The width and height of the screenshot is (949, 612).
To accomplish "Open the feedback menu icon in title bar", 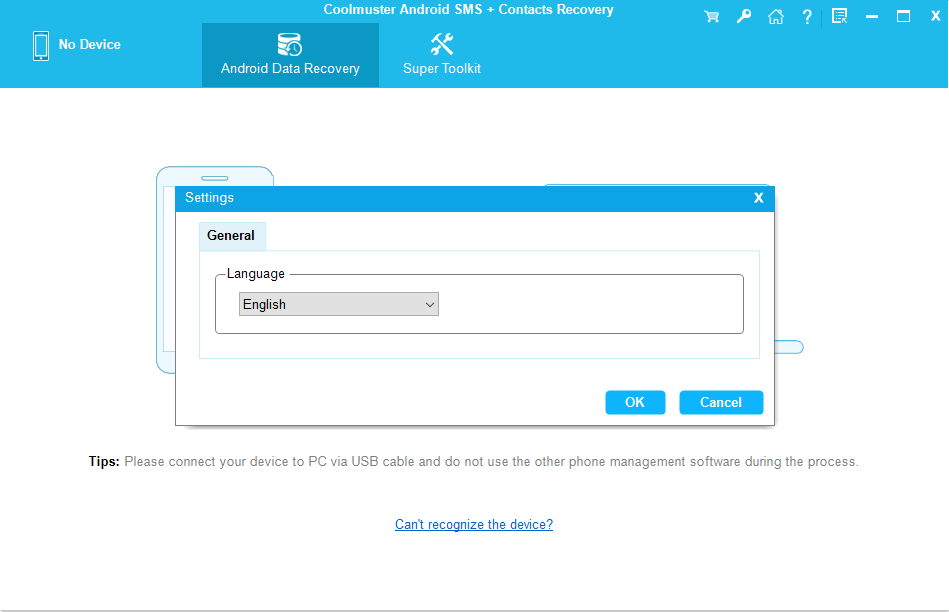I will 839,16.
